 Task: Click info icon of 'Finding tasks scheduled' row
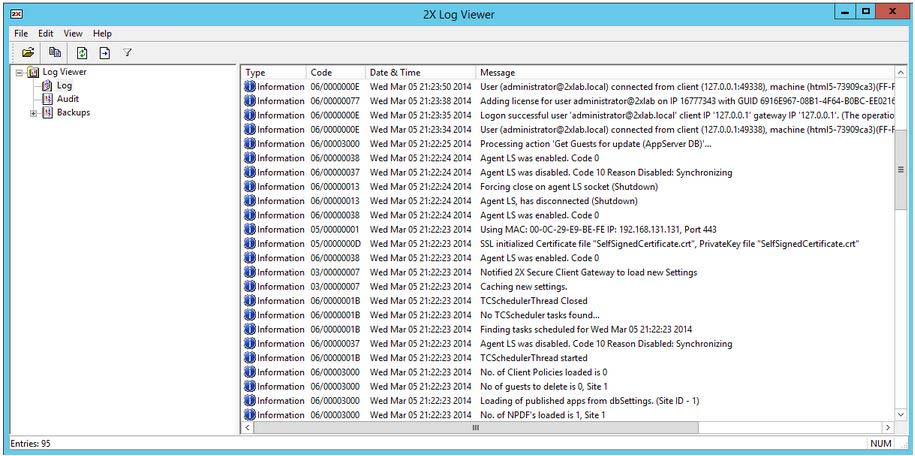tap(250, 329)
